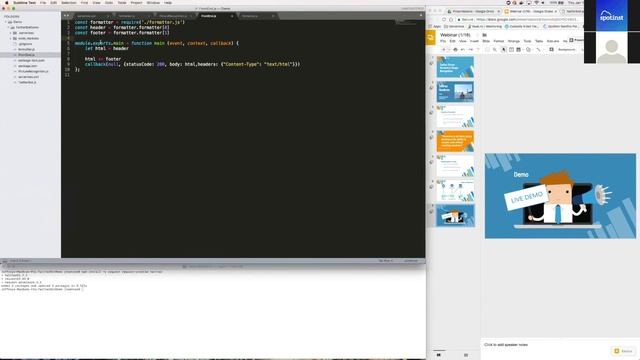Select the Demo slide thumbnail
Image resolution: width=640 pixels, height=360 pixels.
point(455,216)
